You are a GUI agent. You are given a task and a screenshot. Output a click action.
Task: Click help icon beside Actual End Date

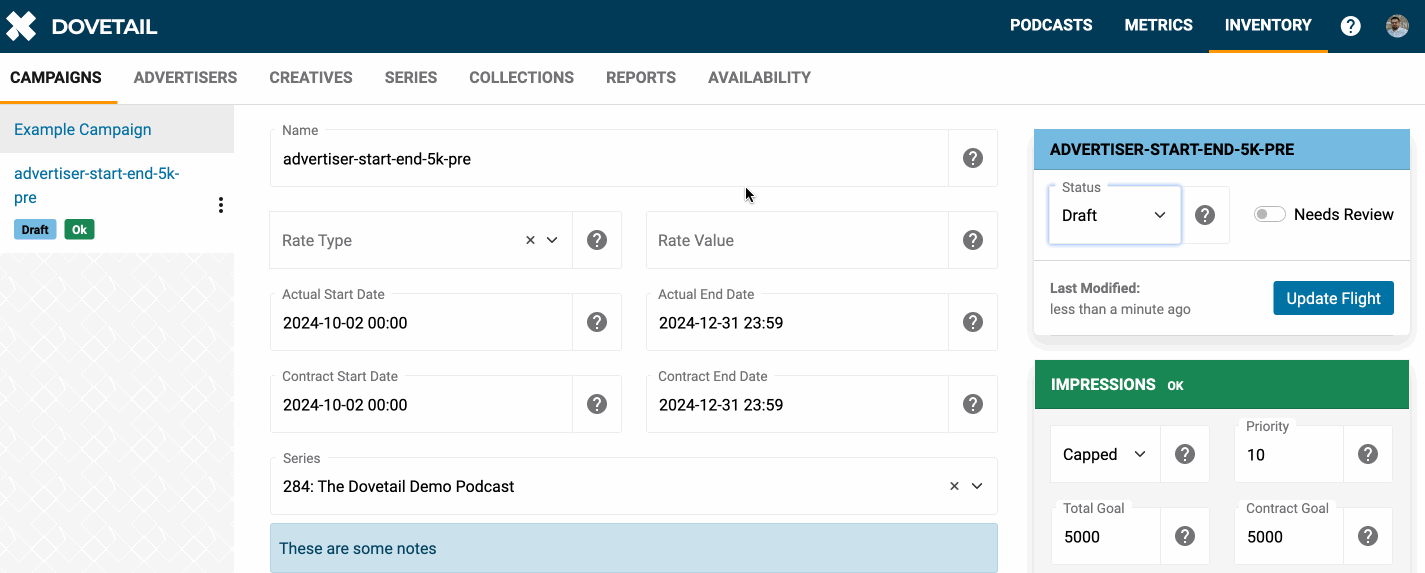coord(972,322)
